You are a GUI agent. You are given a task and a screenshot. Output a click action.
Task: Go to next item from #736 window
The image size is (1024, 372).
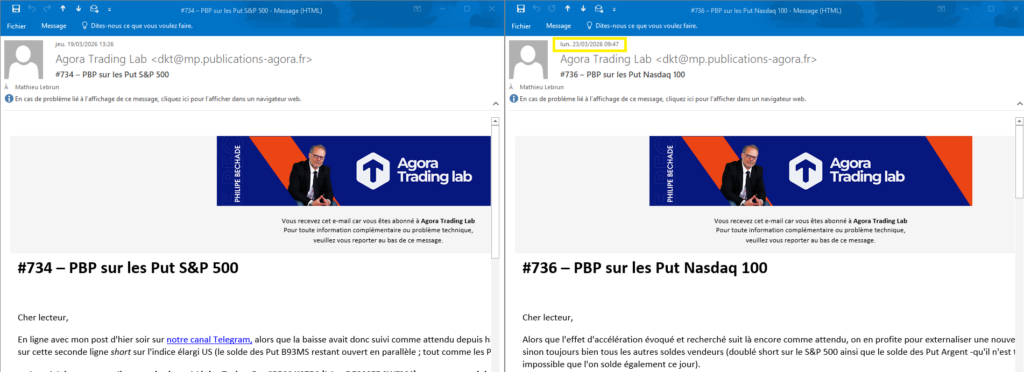point(583,9)
